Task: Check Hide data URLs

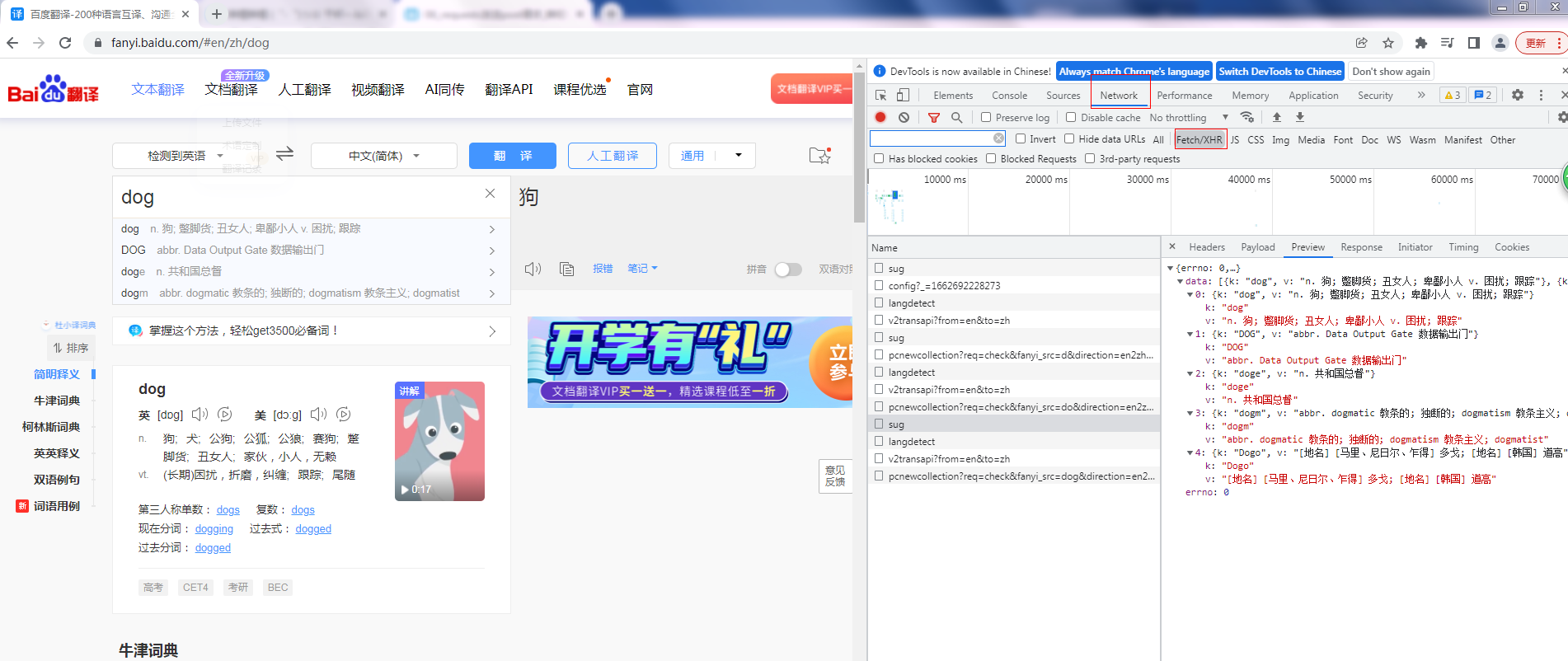Action: point(1069,138)
